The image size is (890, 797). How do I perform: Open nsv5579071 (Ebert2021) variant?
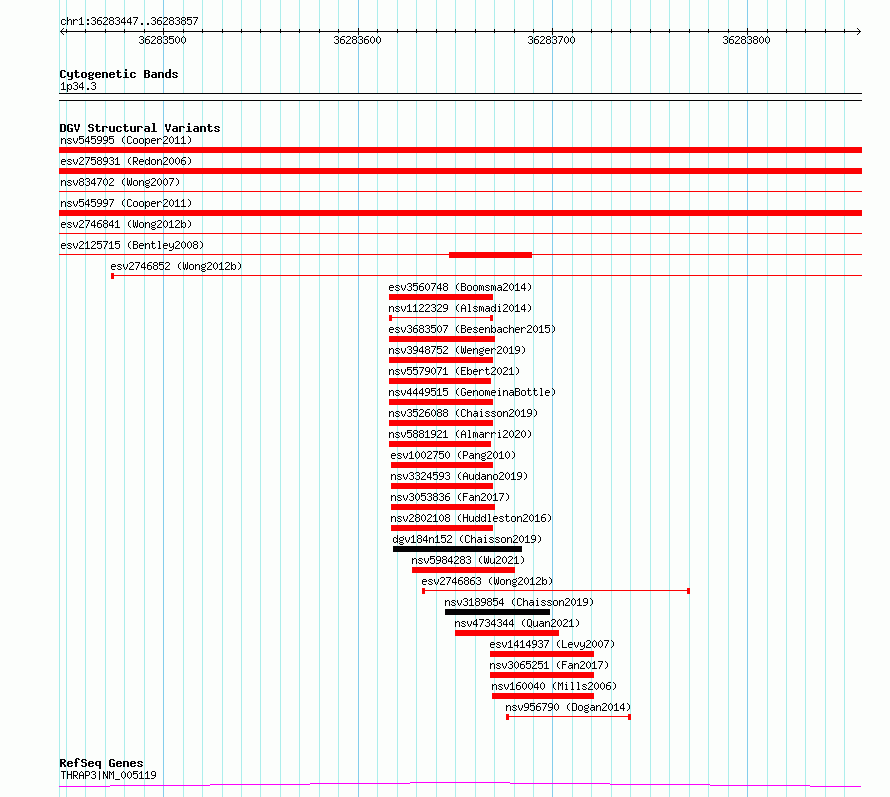coord(454,371)
